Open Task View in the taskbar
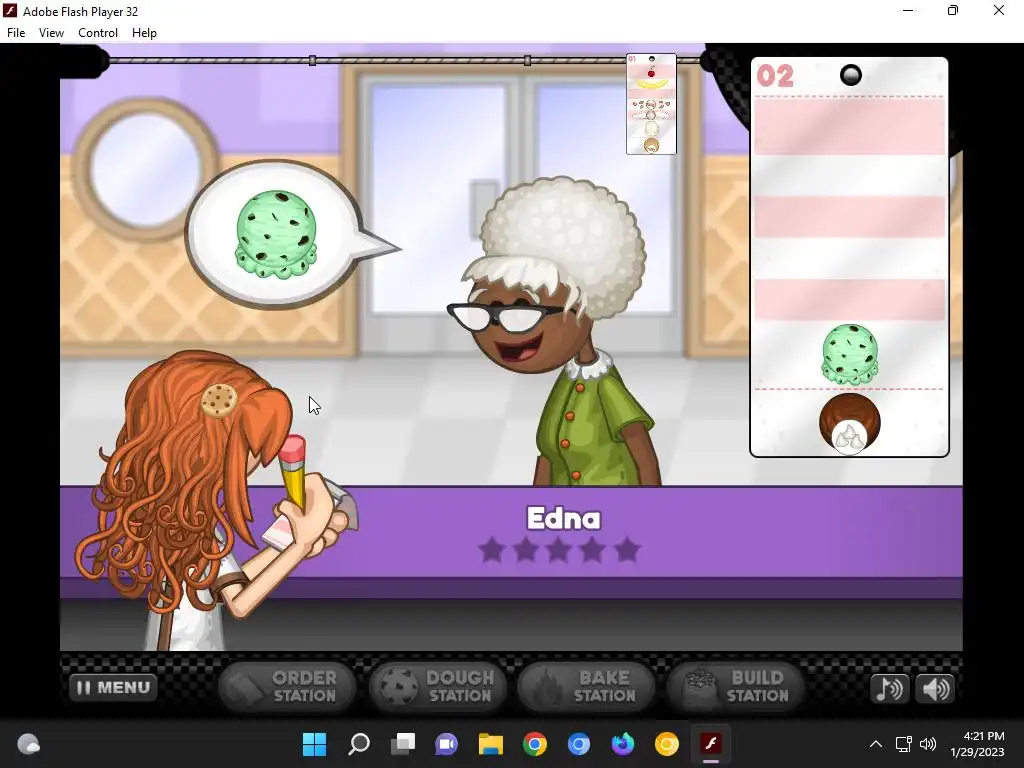The image size is (1024, 768). tap(403, 744)
